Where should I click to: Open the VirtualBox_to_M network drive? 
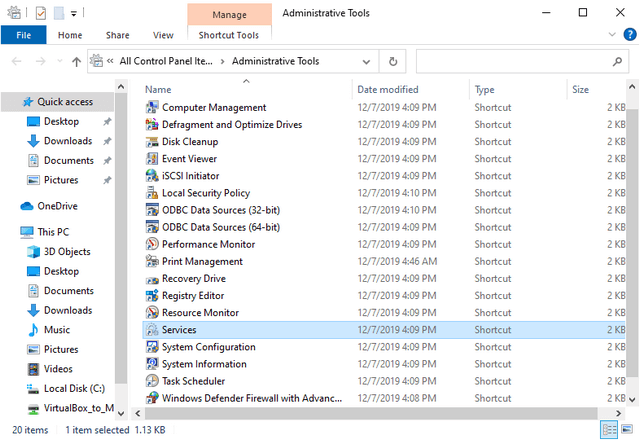click(x=78, y=408)
